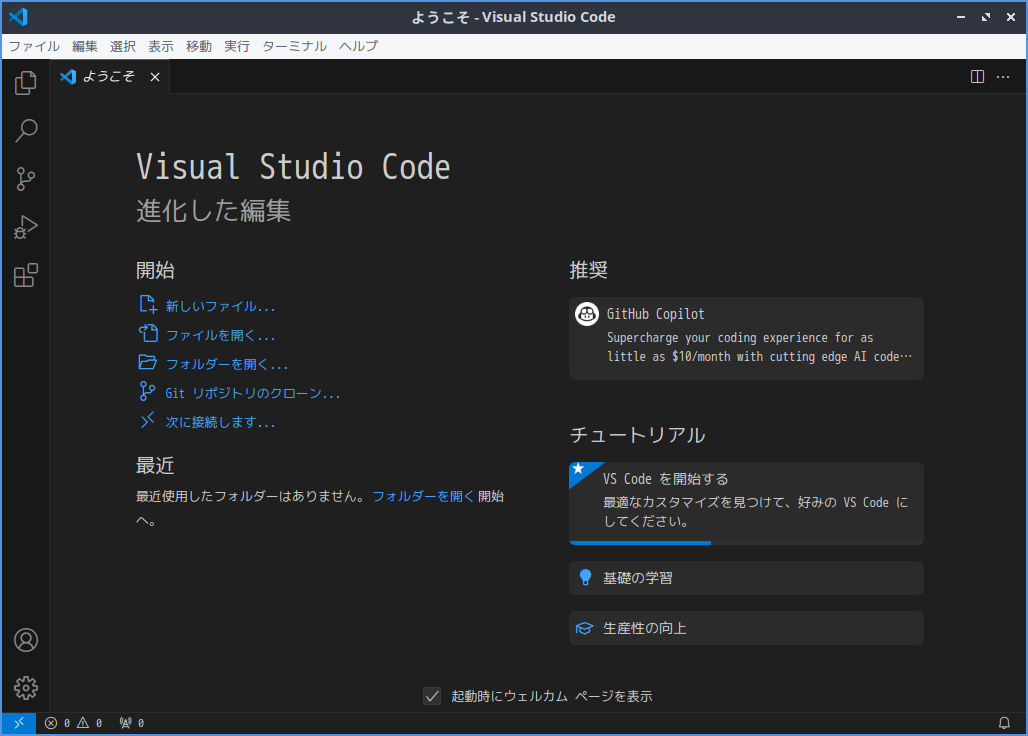Click the lightbulb icon beside 基礎の学習
The image size is (1028, 736).
pos(585,577)
